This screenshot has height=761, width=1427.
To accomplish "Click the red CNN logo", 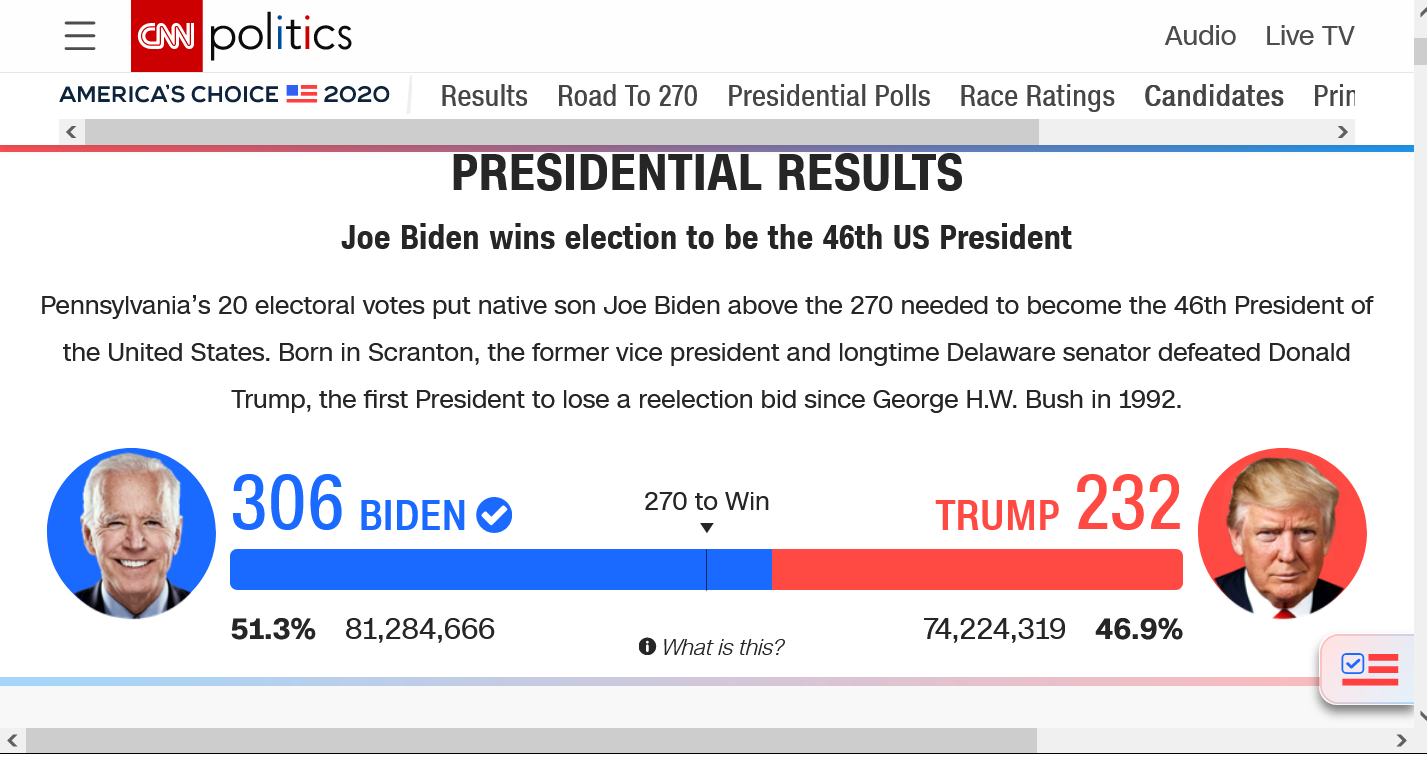I will coord(167,36).
